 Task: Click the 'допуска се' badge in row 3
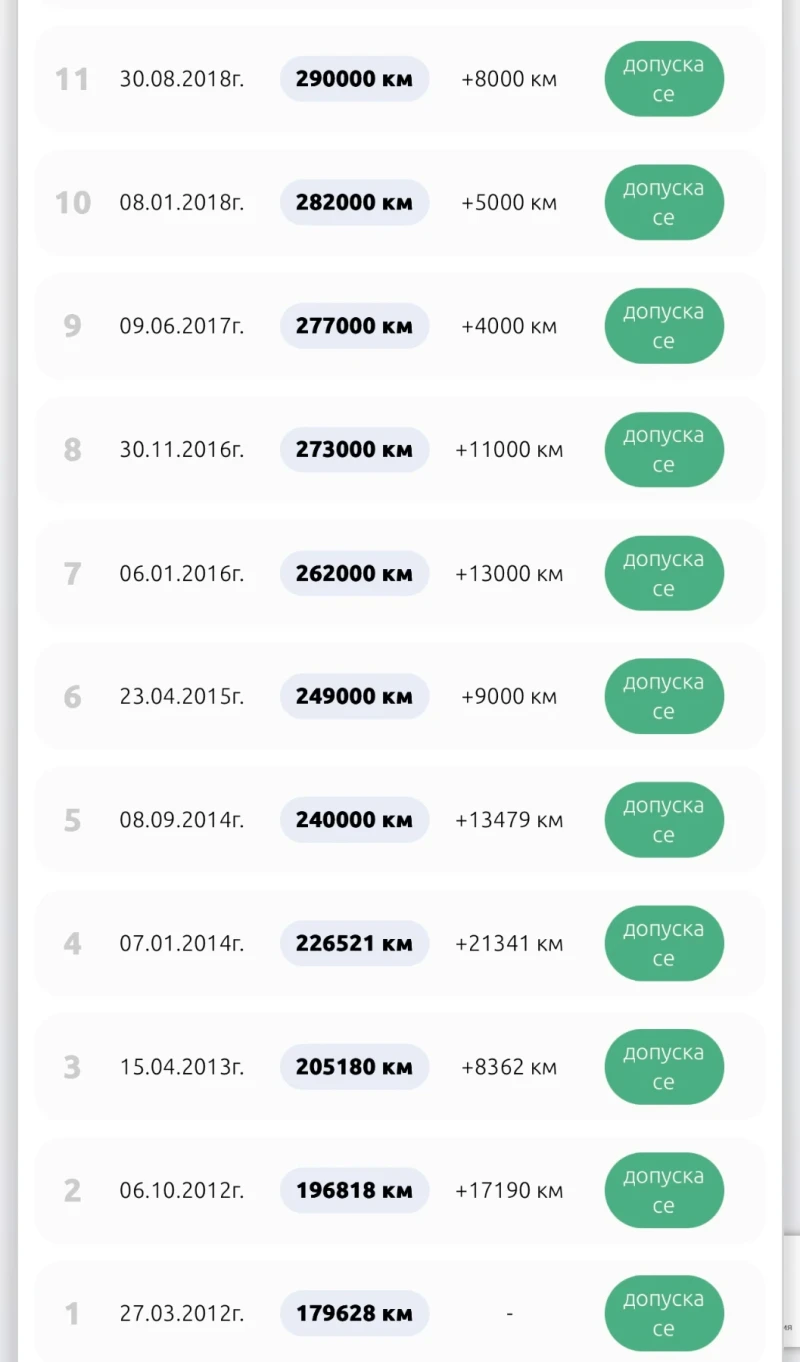tap(663, 1067)
